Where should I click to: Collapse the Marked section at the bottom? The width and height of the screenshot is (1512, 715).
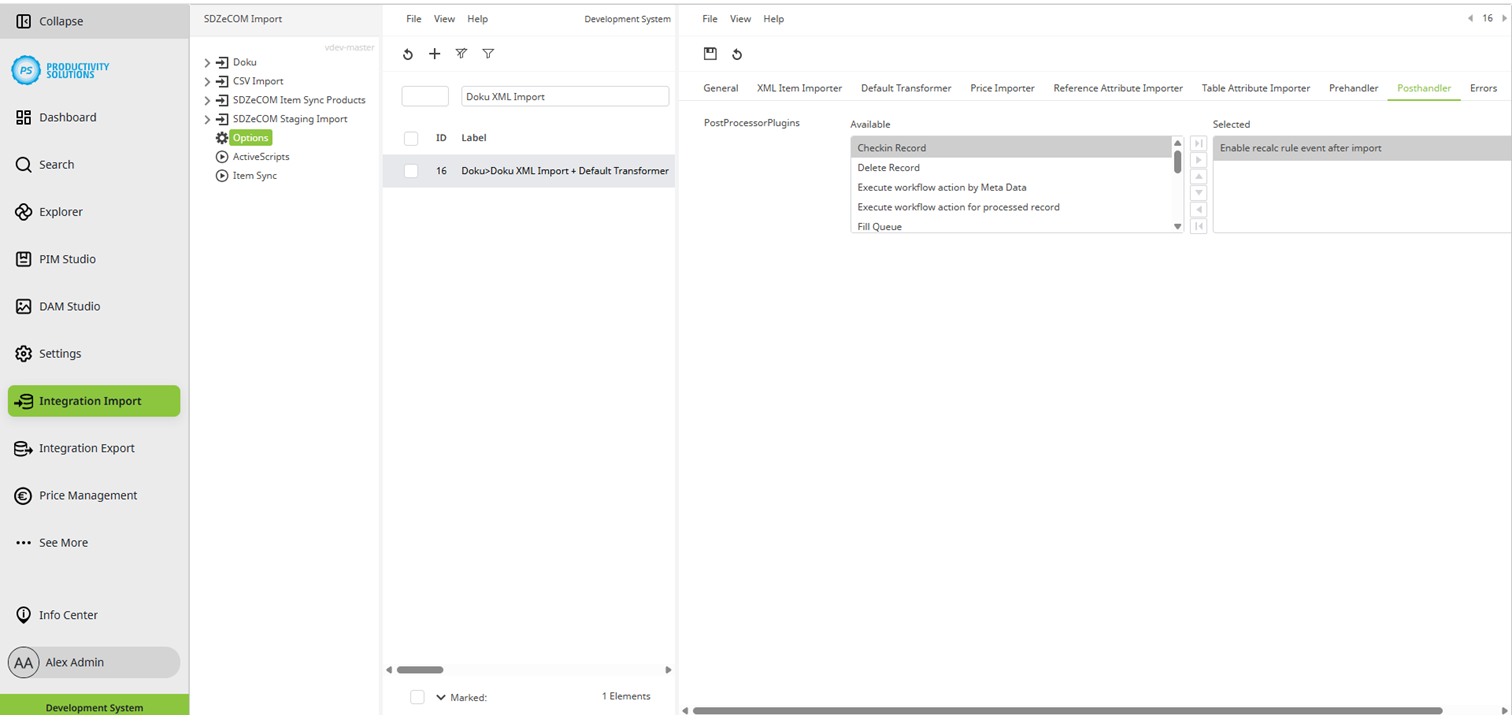(440, 697)
